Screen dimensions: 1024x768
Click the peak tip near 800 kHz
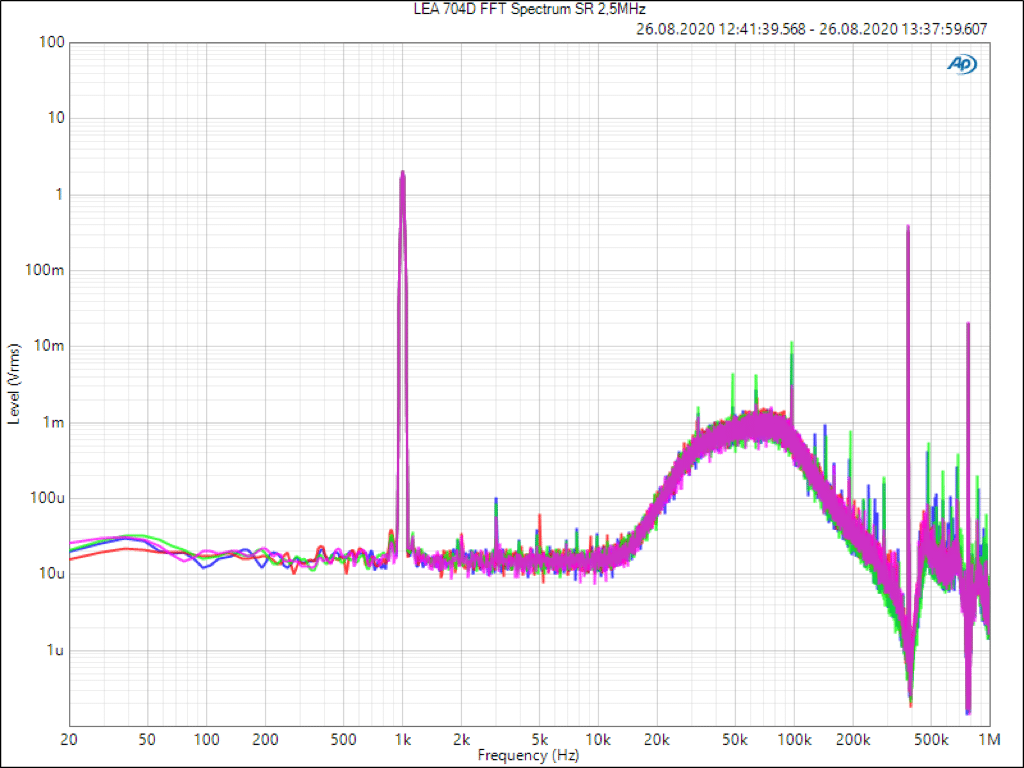pos(968,325)
